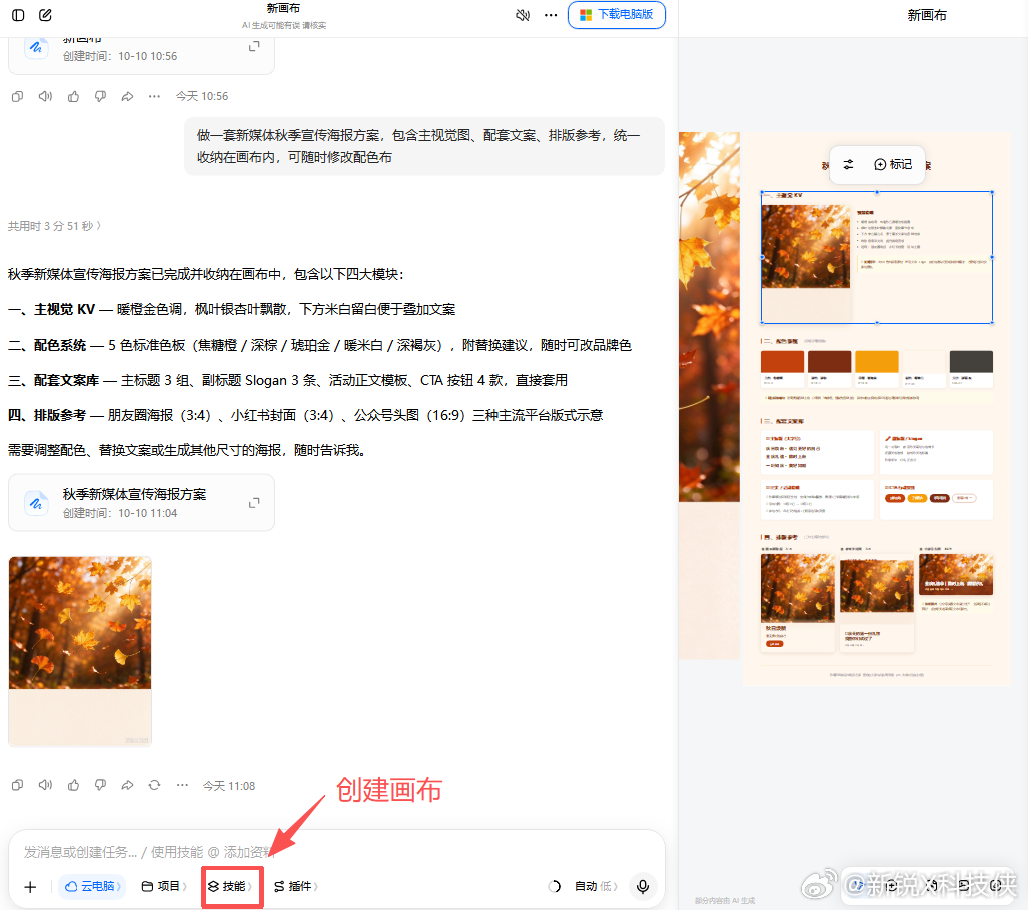Copy the reply sent at 今天 11:08
The image size is (1028, 910).
coord(18,785)
